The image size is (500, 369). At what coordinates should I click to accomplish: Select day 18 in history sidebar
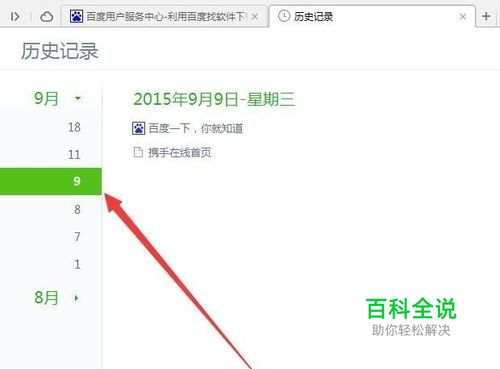(74, 127)
